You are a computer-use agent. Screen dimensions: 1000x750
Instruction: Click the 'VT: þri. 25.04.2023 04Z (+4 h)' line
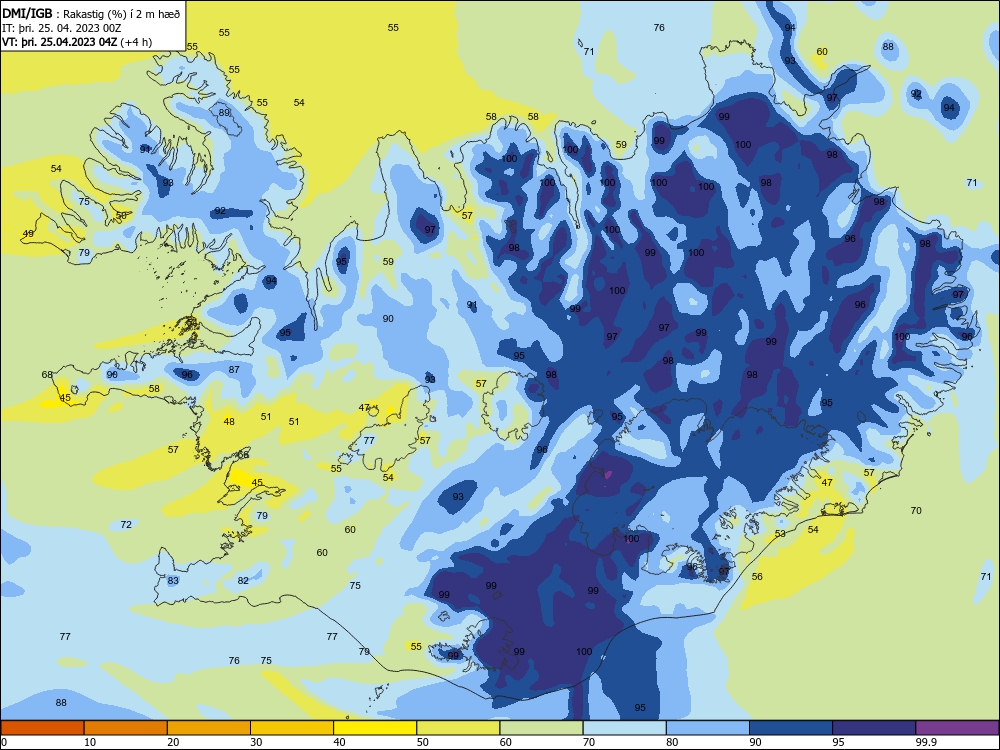(x=77, y=42)
